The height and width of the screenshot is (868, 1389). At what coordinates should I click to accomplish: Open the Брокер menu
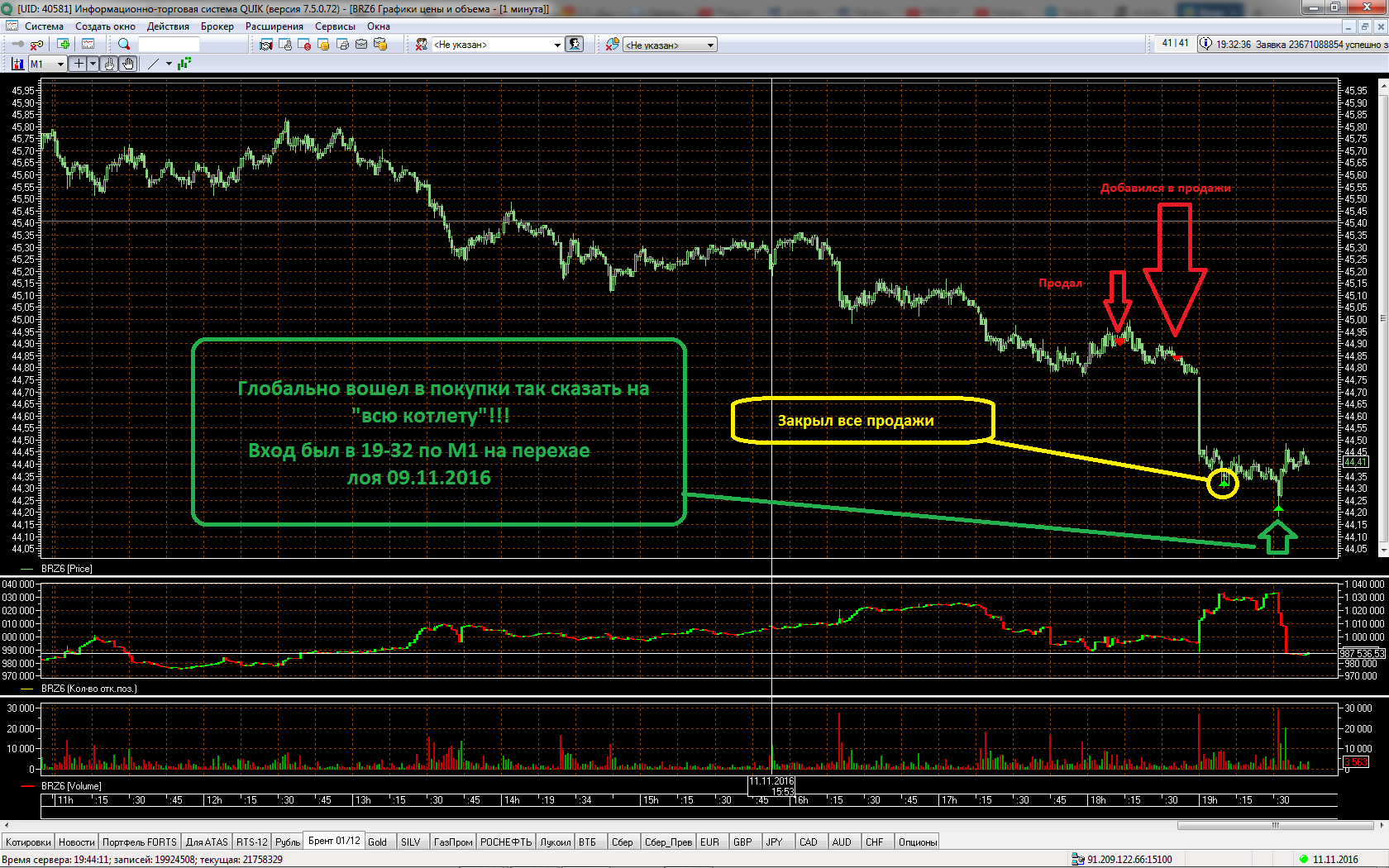tap(217, 26)
